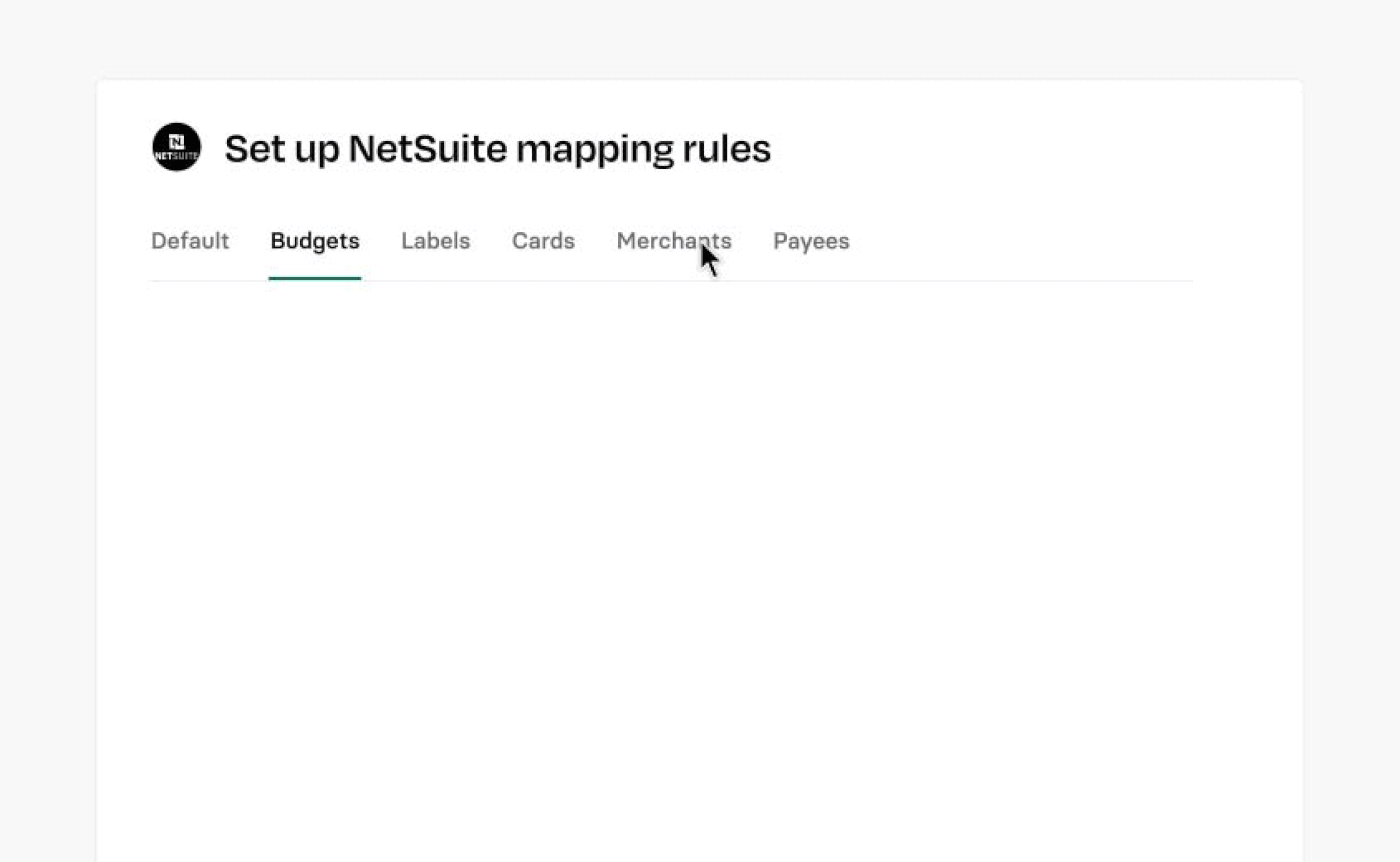Show the Payees tab

pyautogui.click(x=811, y=241)
